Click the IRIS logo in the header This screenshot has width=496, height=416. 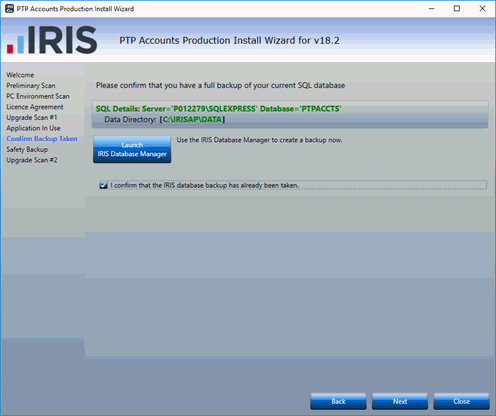pyautogui.click(x=52, y=40)
